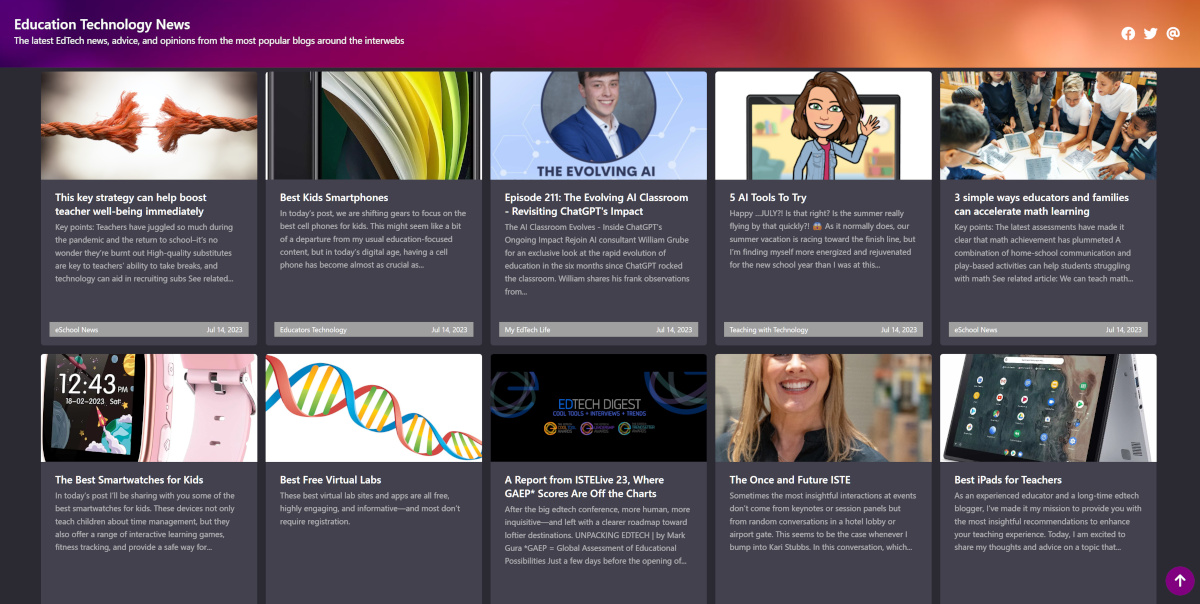Open the '5 AI Tools To Try' title
The width and height of the screenshot is (1200, 604).
pos(768,197)
